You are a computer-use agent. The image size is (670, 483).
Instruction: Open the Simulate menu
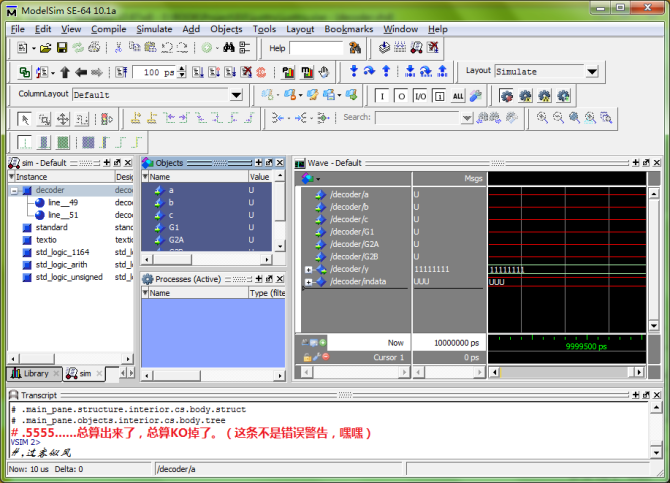(x=154, y=29)
